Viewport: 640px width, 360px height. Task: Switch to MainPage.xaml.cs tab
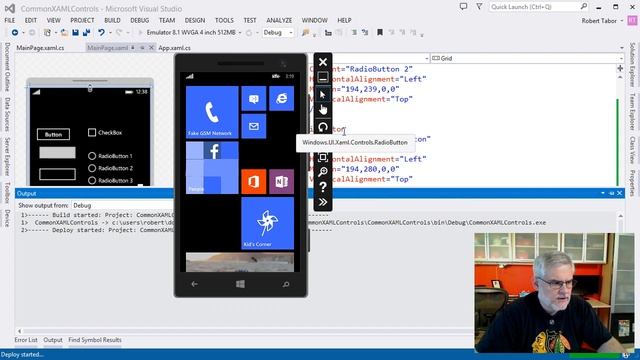coord(40,48)
